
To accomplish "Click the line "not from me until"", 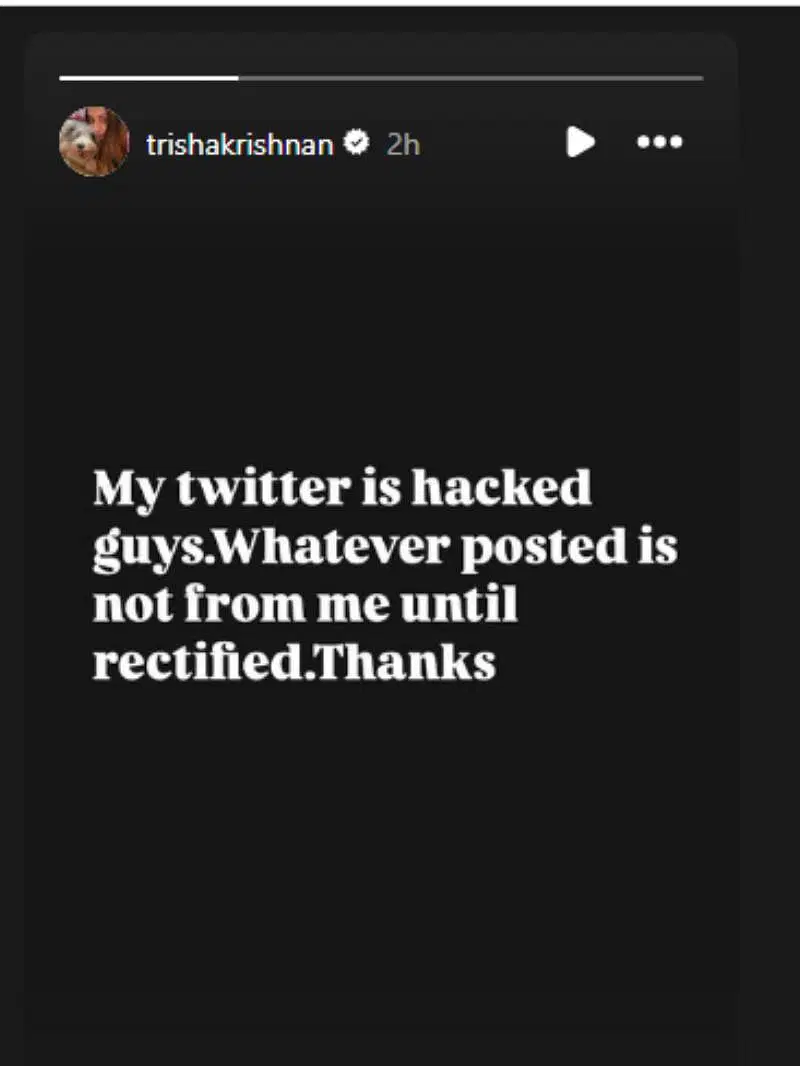I will (305, 606).
